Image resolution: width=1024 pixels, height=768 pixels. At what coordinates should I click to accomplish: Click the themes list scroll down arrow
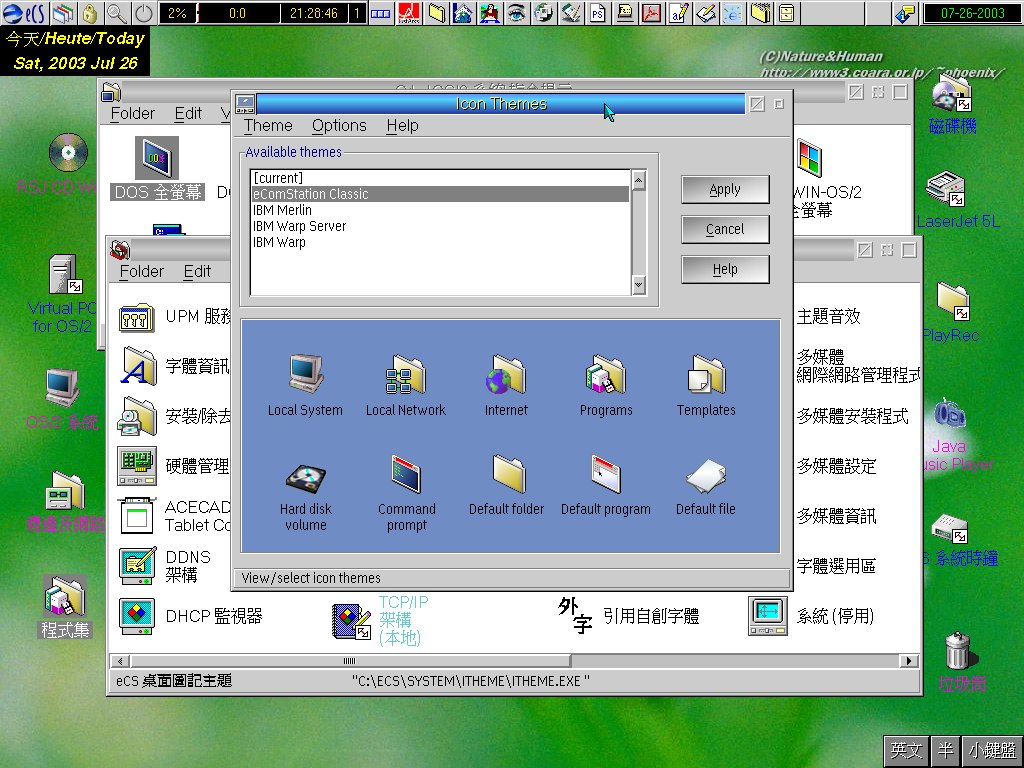639,285
